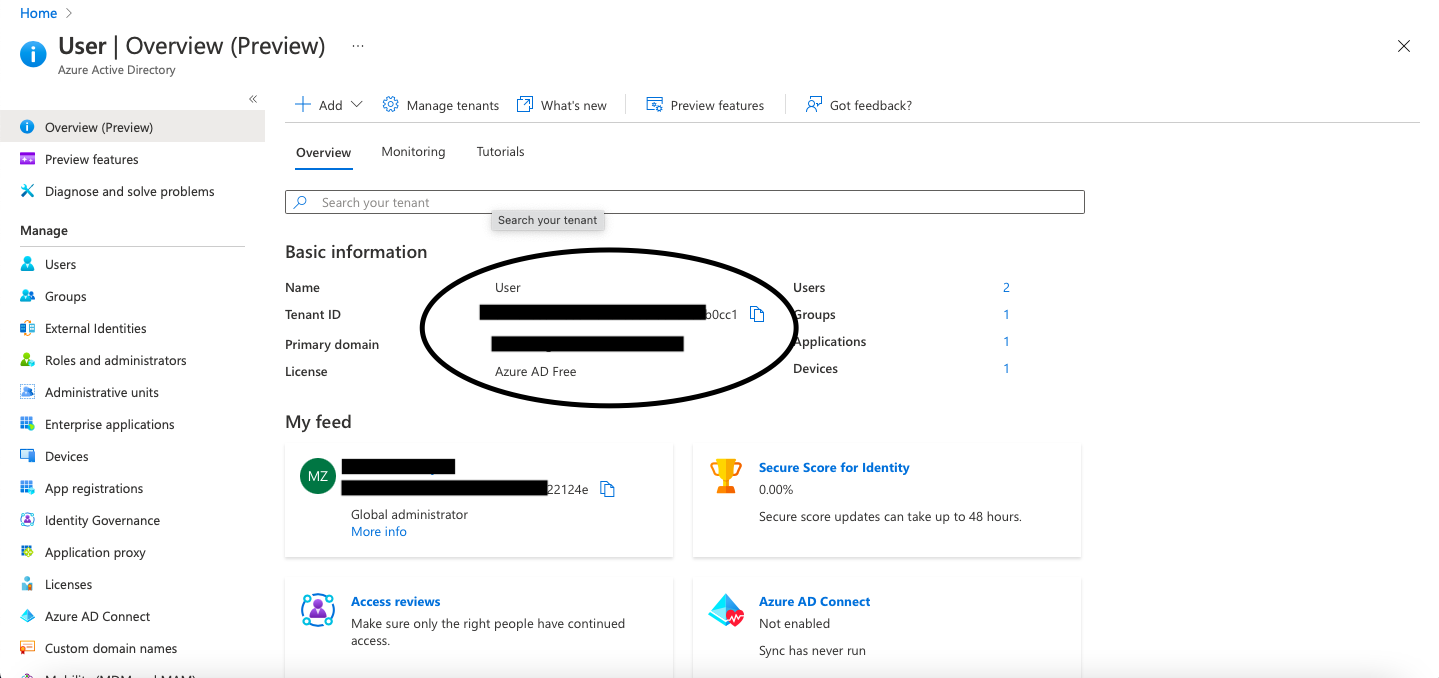Open Enterprise applications in sidebar

click(x=109, y=424)
